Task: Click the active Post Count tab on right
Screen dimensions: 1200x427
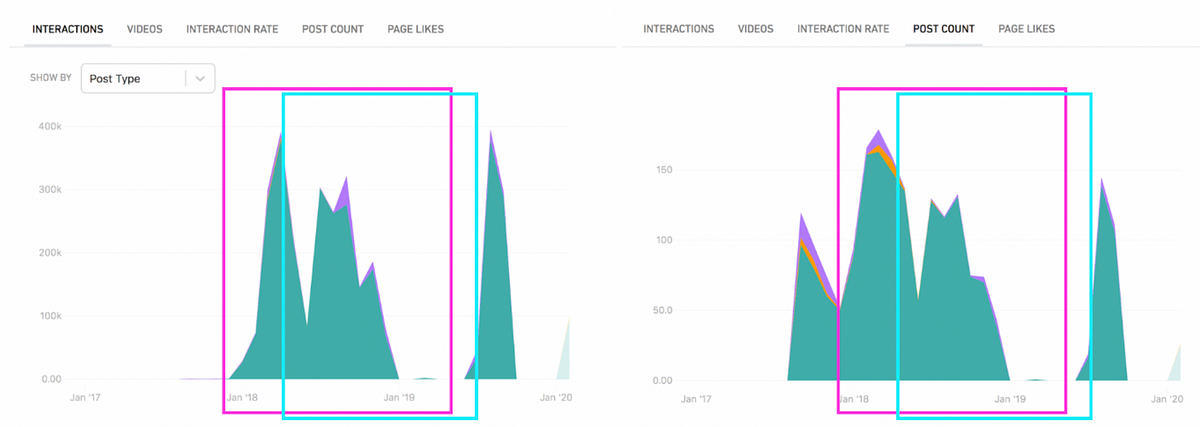Action: pos(944,29)
